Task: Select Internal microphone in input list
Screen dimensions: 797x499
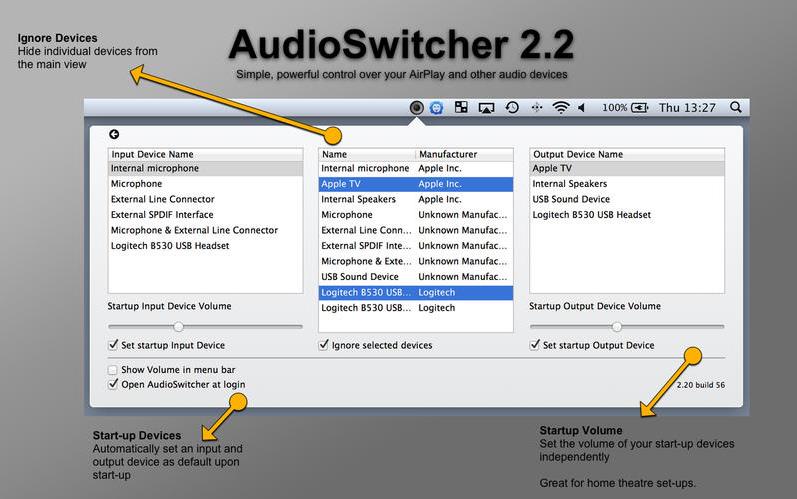Action: [x=205, y=168]
